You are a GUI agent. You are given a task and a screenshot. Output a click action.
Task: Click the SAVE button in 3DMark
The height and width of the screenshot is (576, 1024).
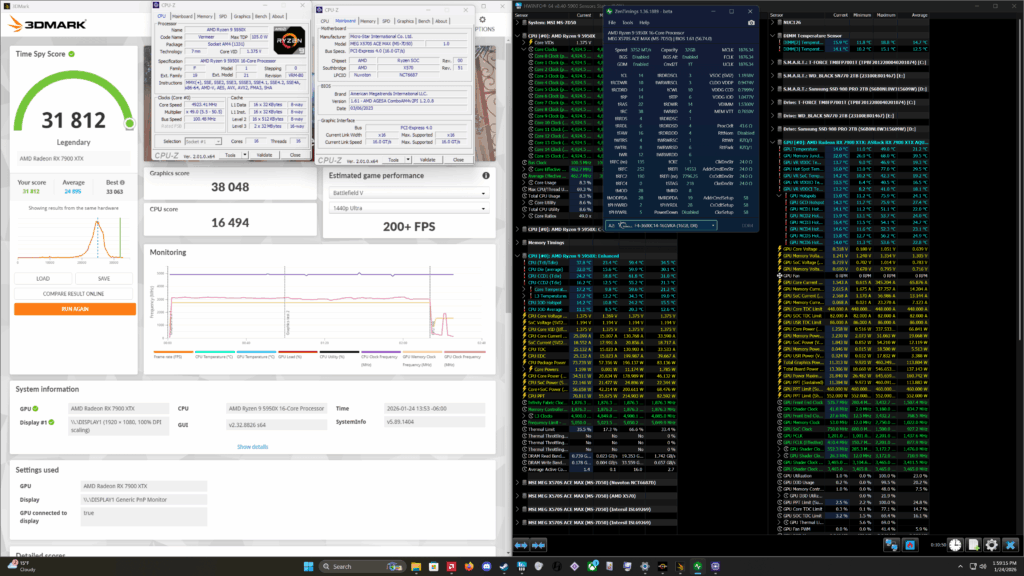104,279
